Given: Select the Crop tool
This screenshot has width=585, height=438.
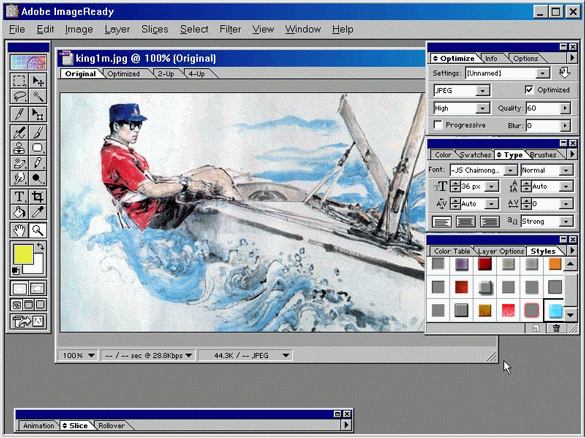Looking at the screenshot, I should [37, 196].
